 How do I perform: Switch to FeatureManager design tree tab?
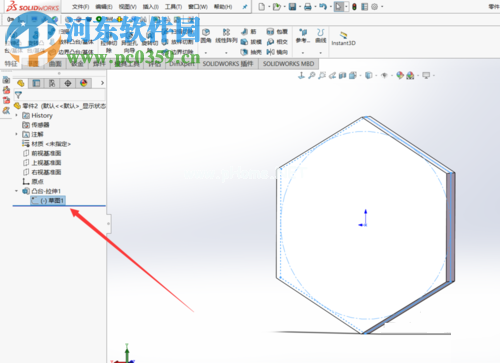point(21,83)
